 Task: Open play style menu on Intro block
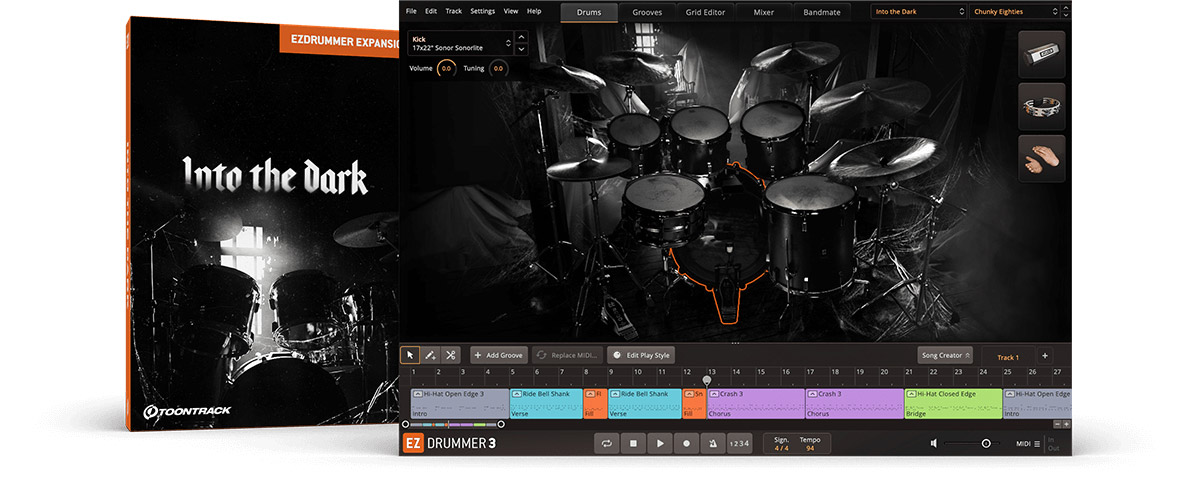pos(417,394)
